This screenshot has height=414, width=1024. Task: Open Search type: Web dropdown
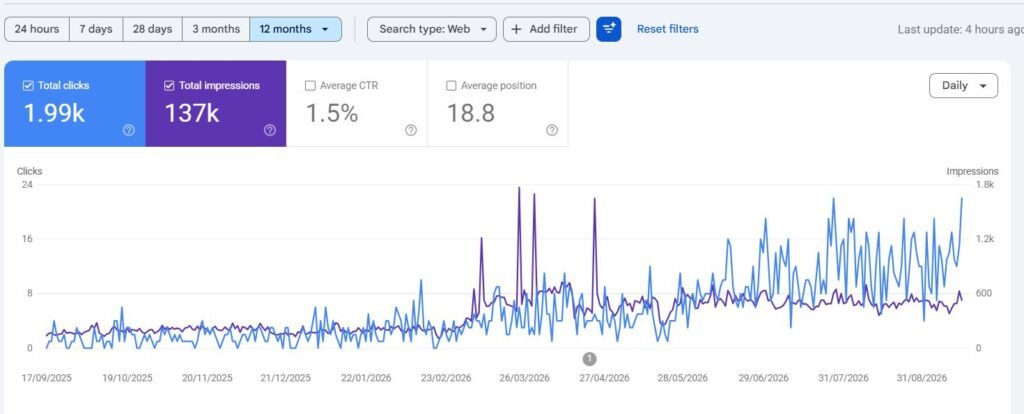(432, 29)
